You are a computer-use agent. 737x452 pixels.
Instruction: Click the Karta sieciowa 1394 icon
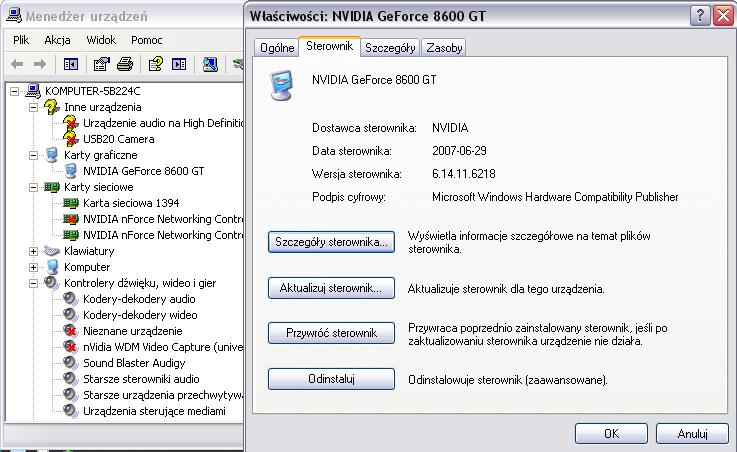(x=71, y=203)
